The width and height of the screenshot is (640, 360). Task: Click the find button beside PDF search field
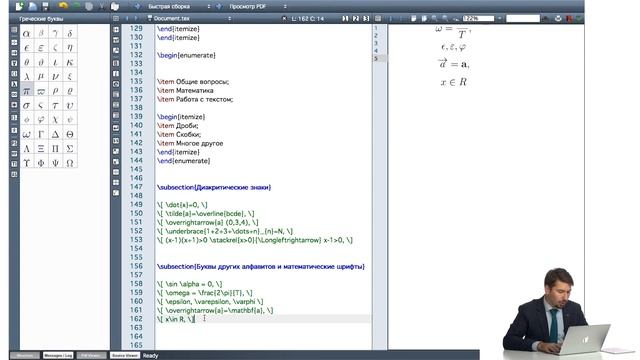[x=545, y=18]
